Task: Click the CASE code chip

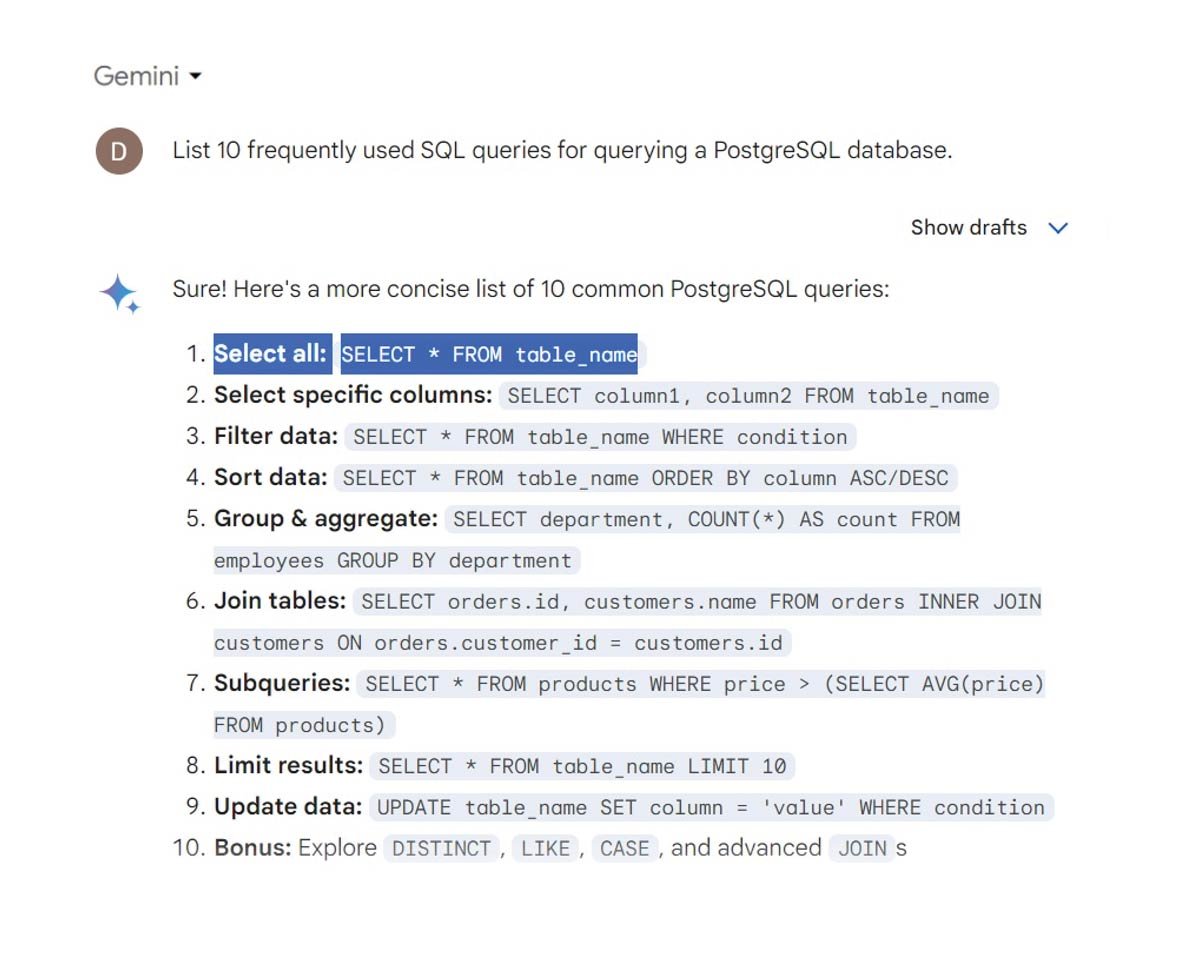Action: click(x=625, y=849)
